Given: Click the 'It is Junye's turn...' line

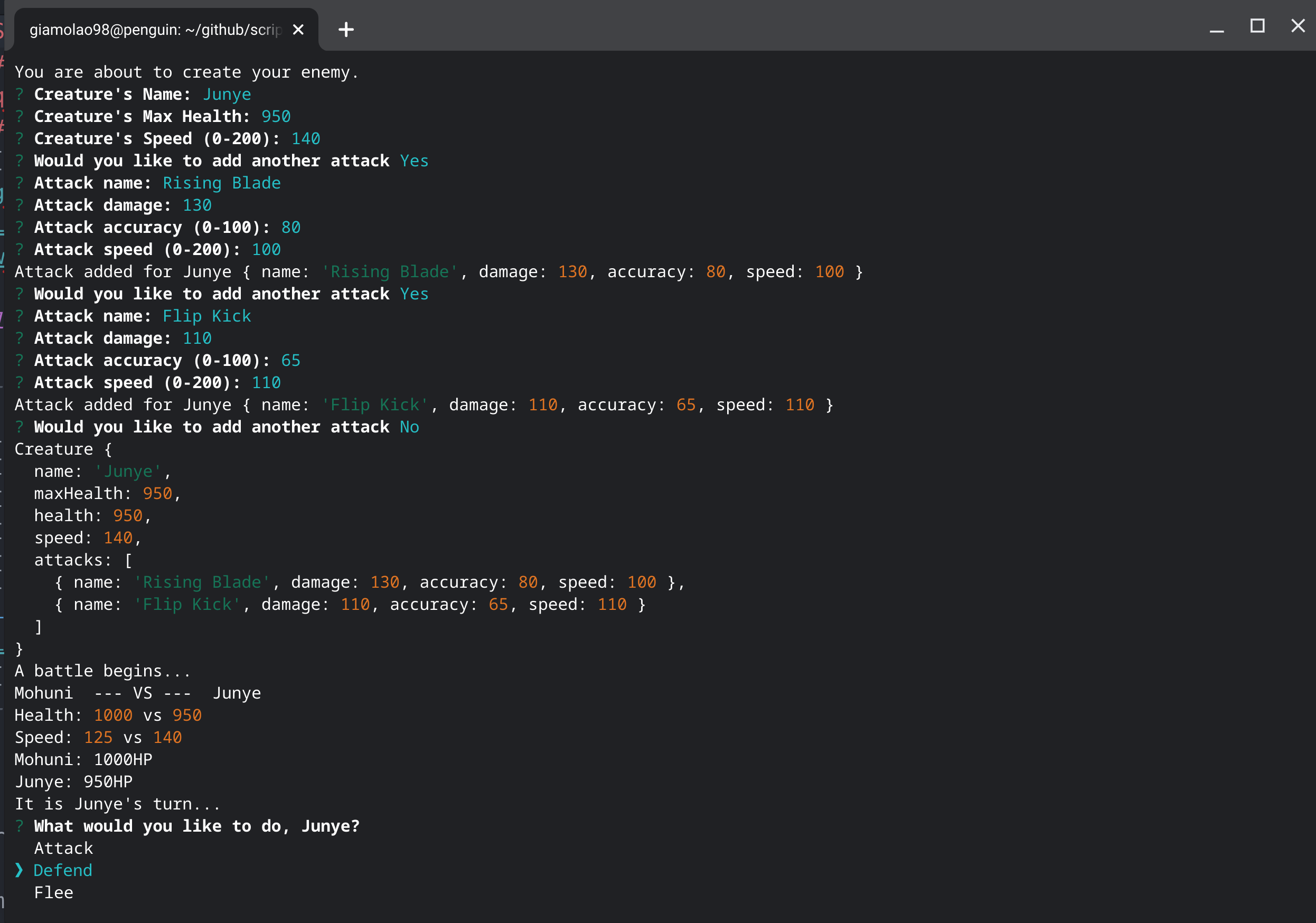Looking at the screenshot, I should click(x=117, y=804).
